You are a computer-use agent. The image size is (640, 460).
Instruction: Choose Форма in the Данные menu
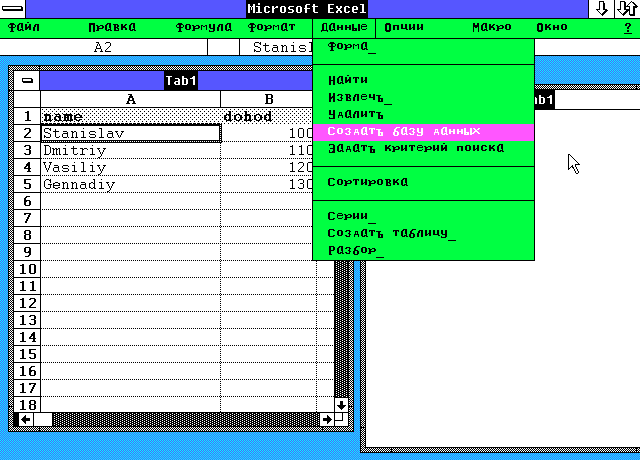tap(423, 47)
